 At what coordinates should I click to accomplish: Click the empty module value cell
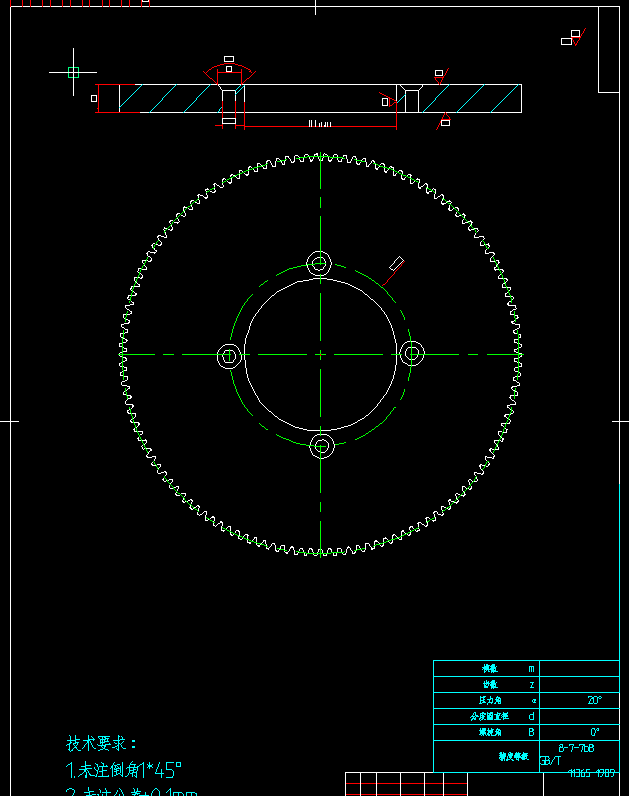(579, 669)
